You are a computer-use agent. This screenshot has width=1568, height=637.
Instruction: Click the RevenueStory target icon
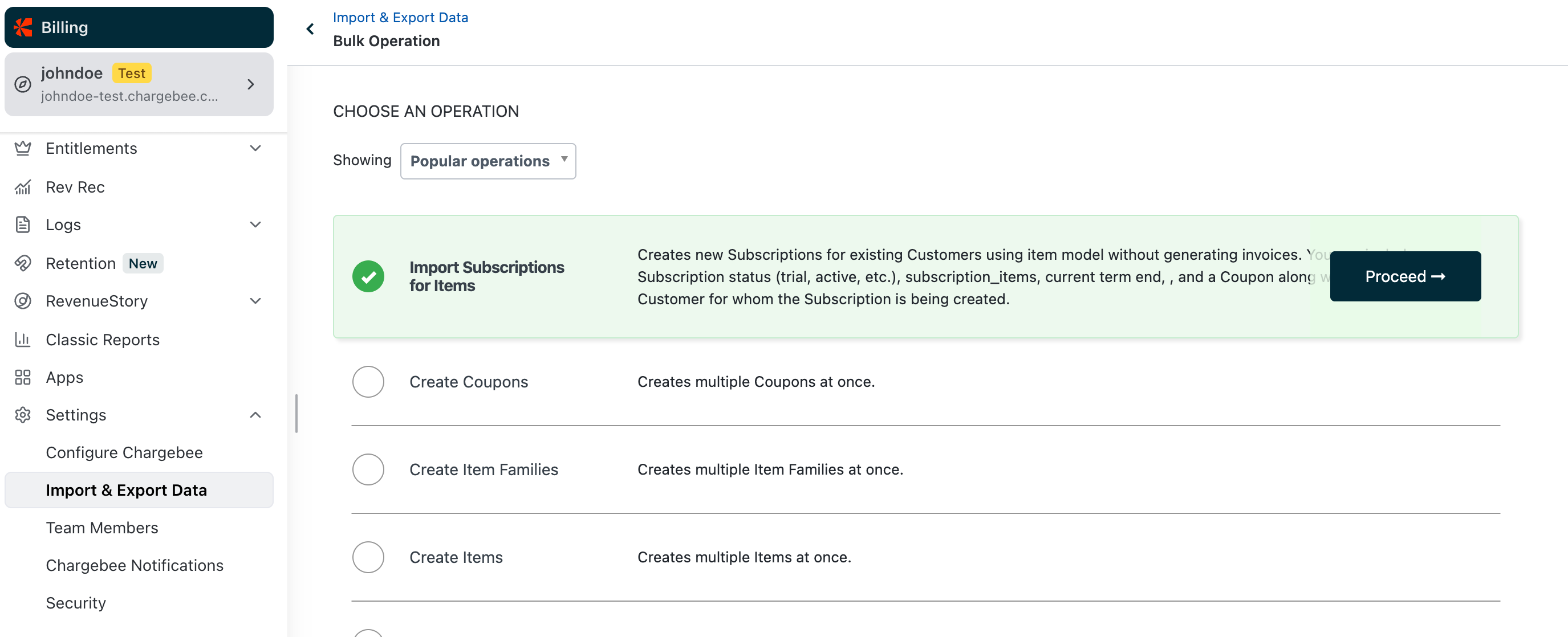(23, 301)
